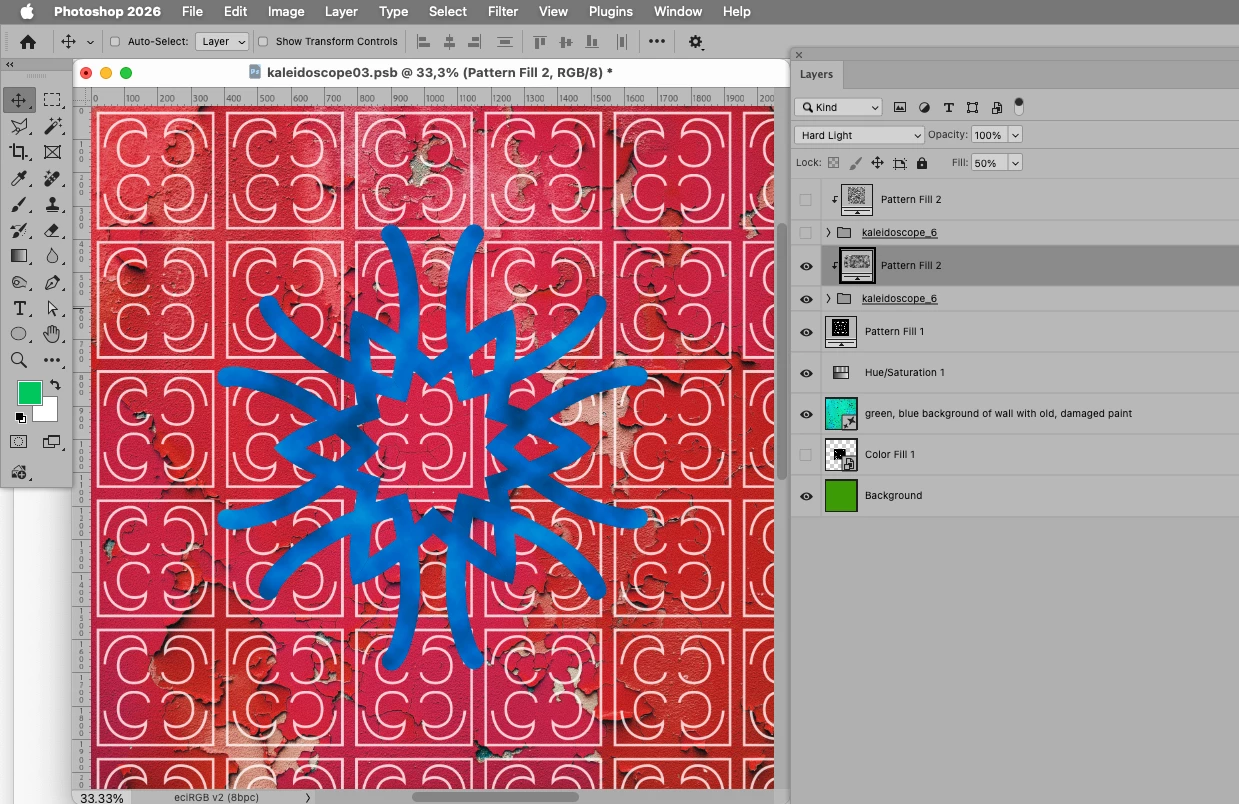Select the Crop tool

pos(19,152)
